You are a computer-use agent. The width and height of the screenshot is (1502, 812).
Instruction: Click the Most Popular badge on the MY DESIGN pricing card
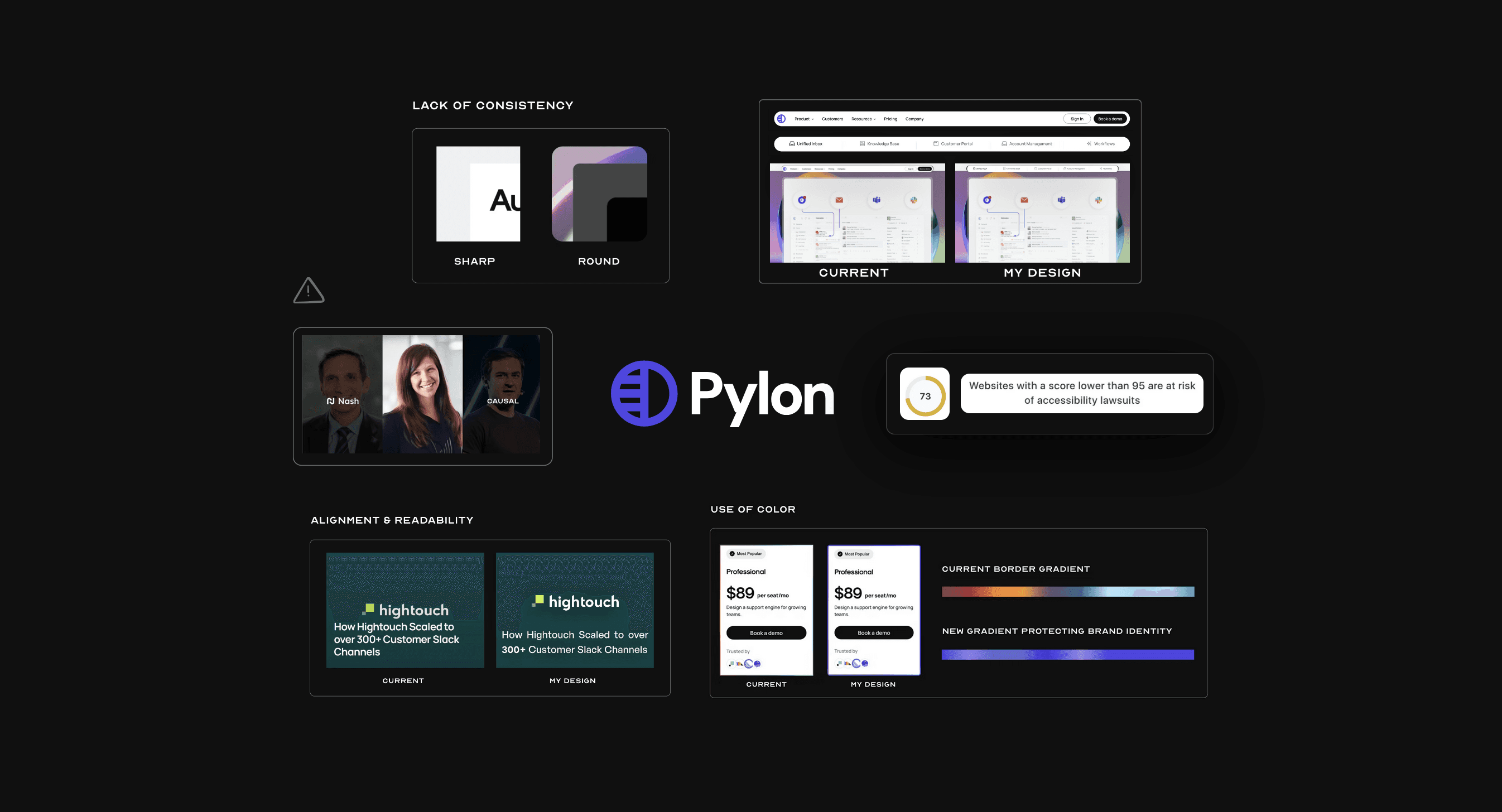pos(854,554)
